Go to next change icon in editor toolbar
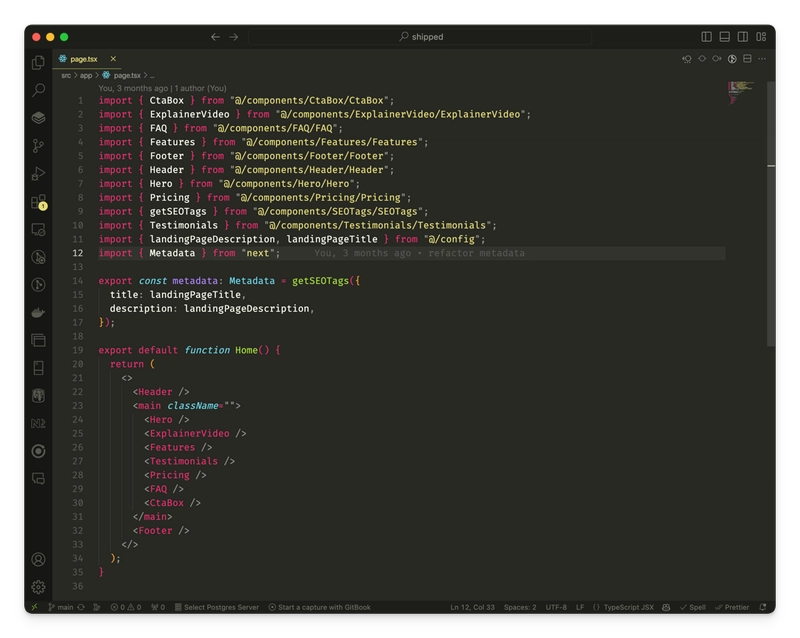The height and width of the screenshot is (638, 800). click(717, 59)
